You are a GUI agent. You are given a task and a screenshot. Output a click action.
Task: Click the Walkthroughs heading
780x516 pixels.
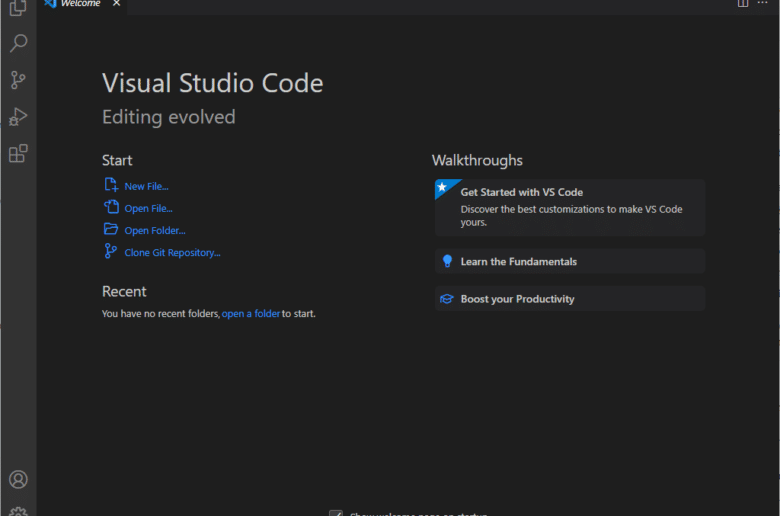(477, 160)
